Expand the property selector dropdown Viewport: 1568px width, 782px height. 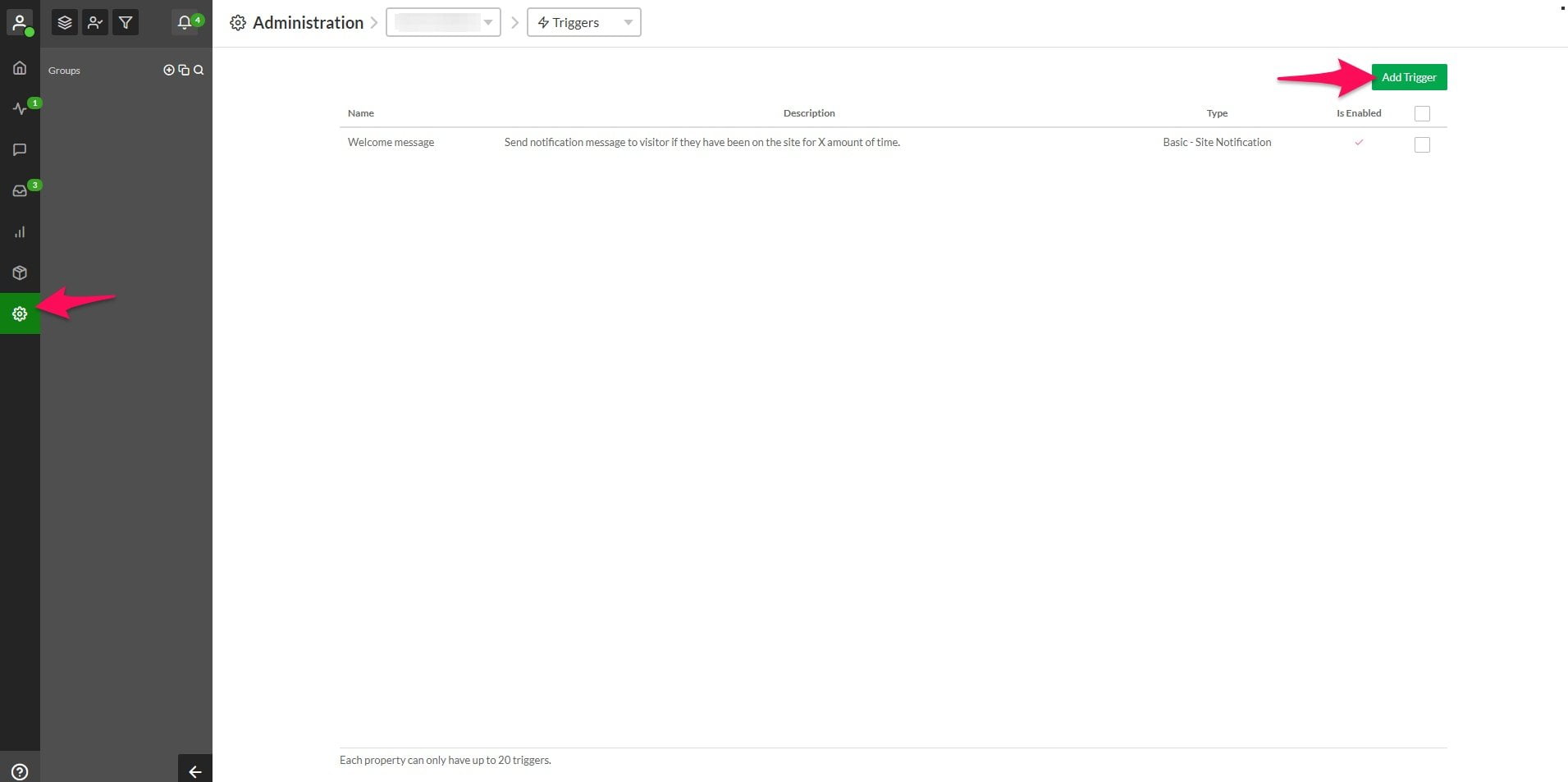click(x=443, y=22)
